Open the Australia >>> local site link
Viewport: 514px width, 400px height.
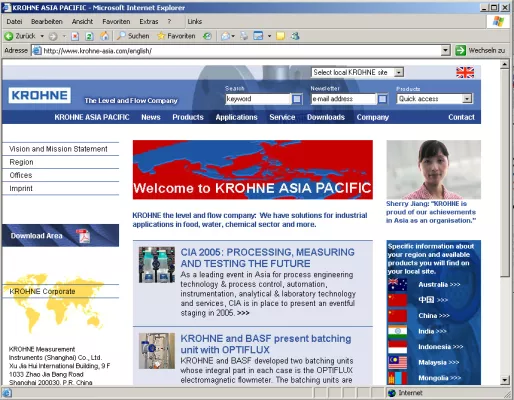[439, 285]
